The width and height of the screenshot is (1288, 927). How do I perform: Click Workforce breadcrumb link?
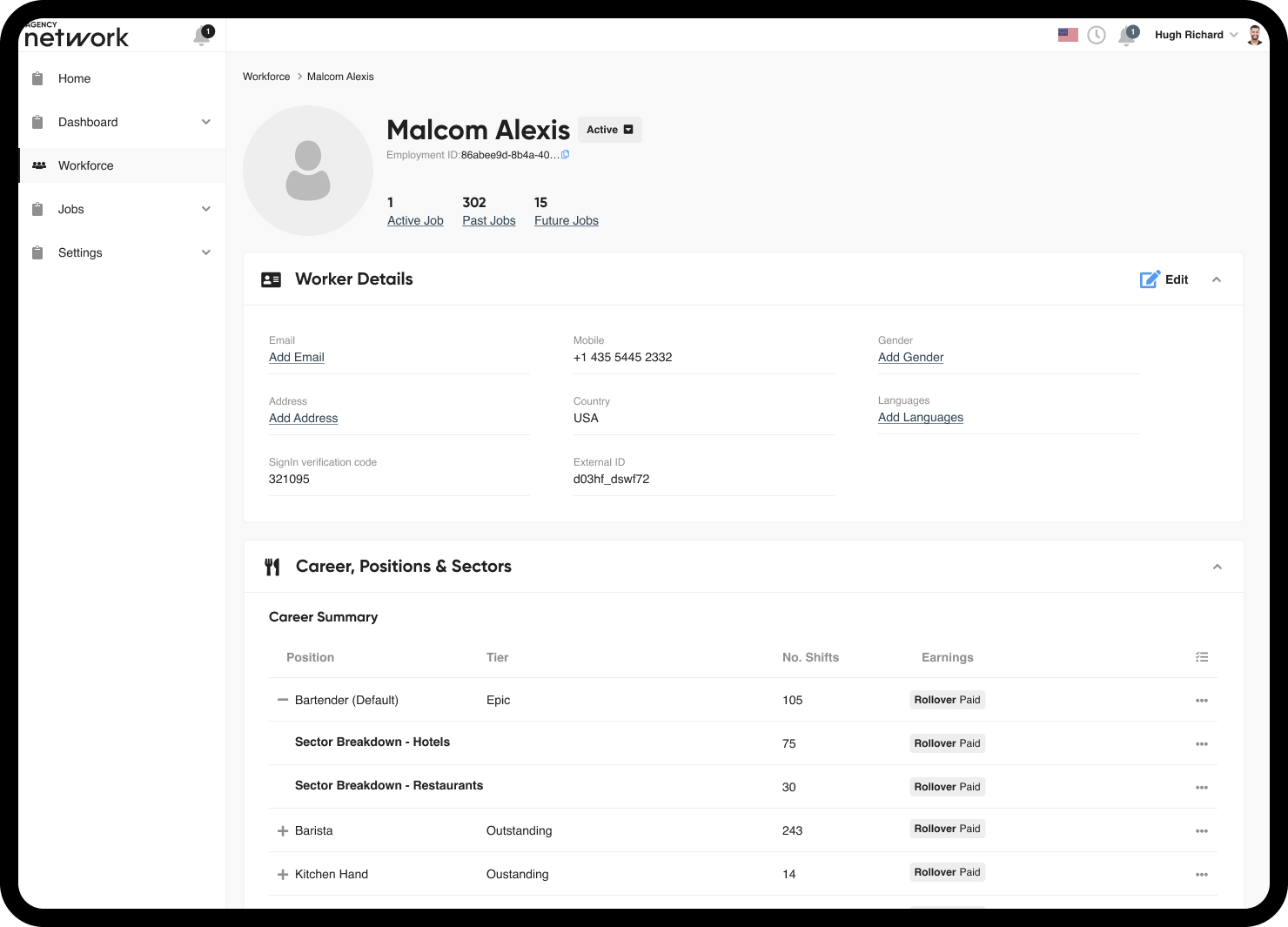point(266,77)
